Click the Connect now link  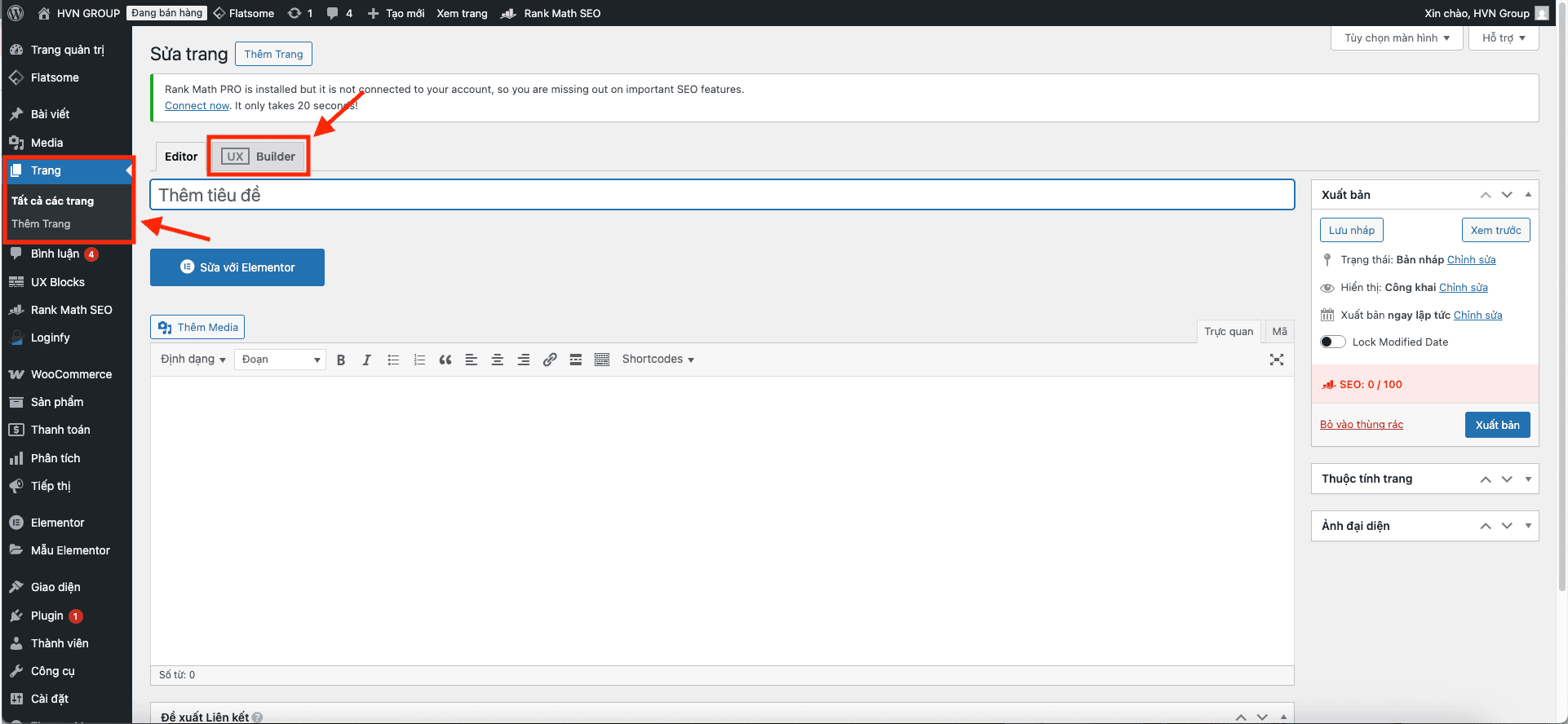tap(197, 106)
